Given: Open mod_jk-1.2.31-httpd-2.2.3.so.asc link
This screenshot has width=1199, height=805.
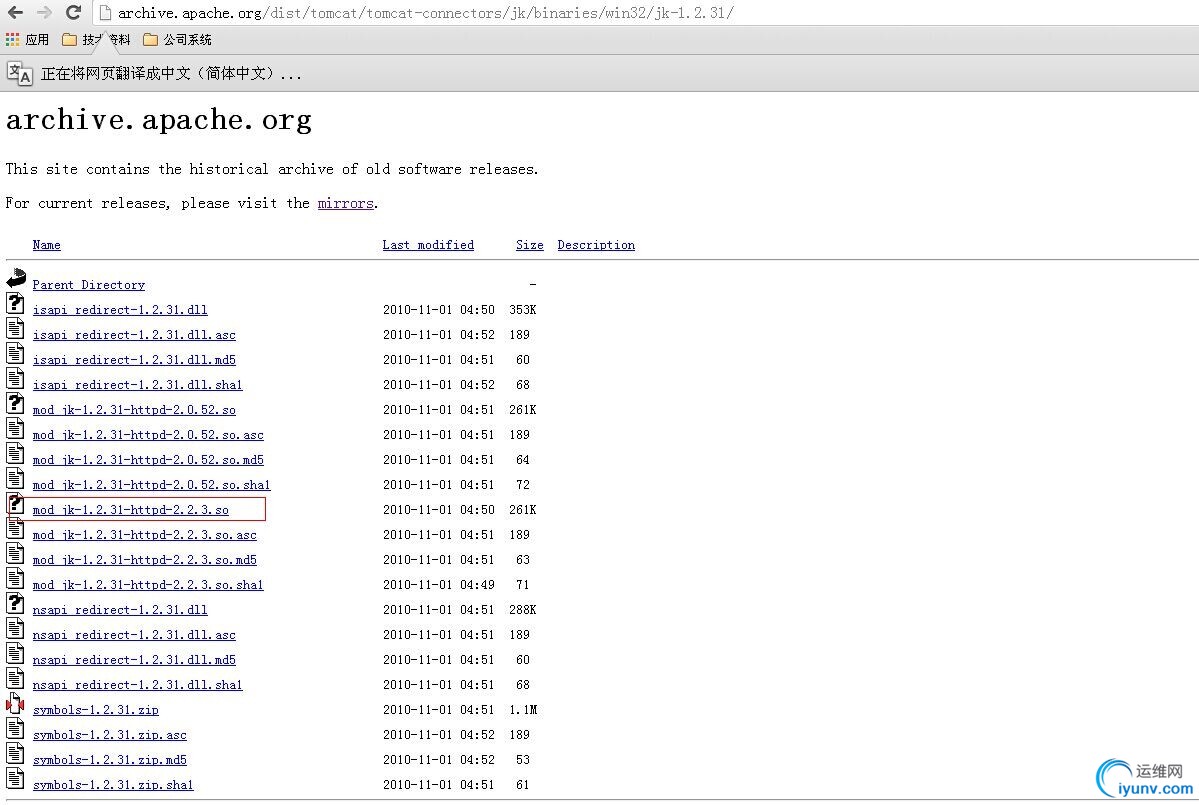Looking at the screenshot, I should pos(145,535).
